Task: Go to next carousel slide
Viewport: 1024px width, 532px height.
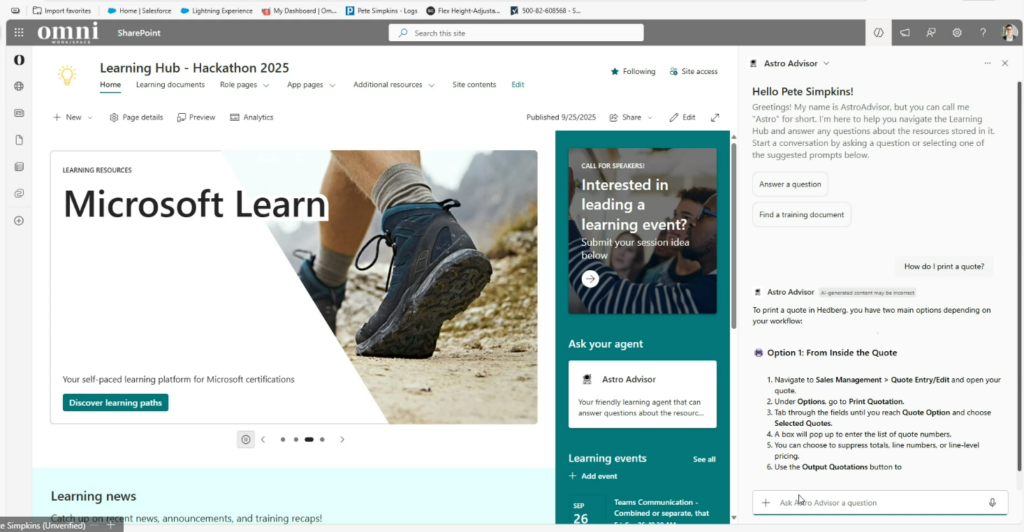Action: pyautogui.click(x=342, y=439)
